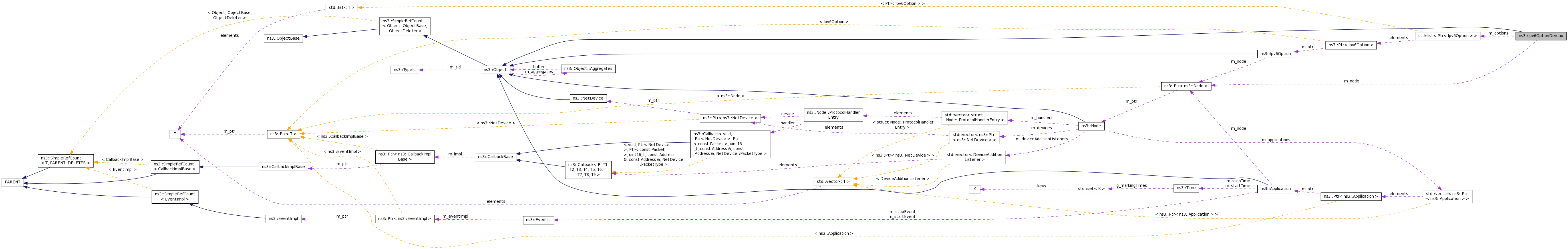Click the < ns3::Application > template label
The height and width of the screenshot is (249, 1568).
tap(833, 234)
